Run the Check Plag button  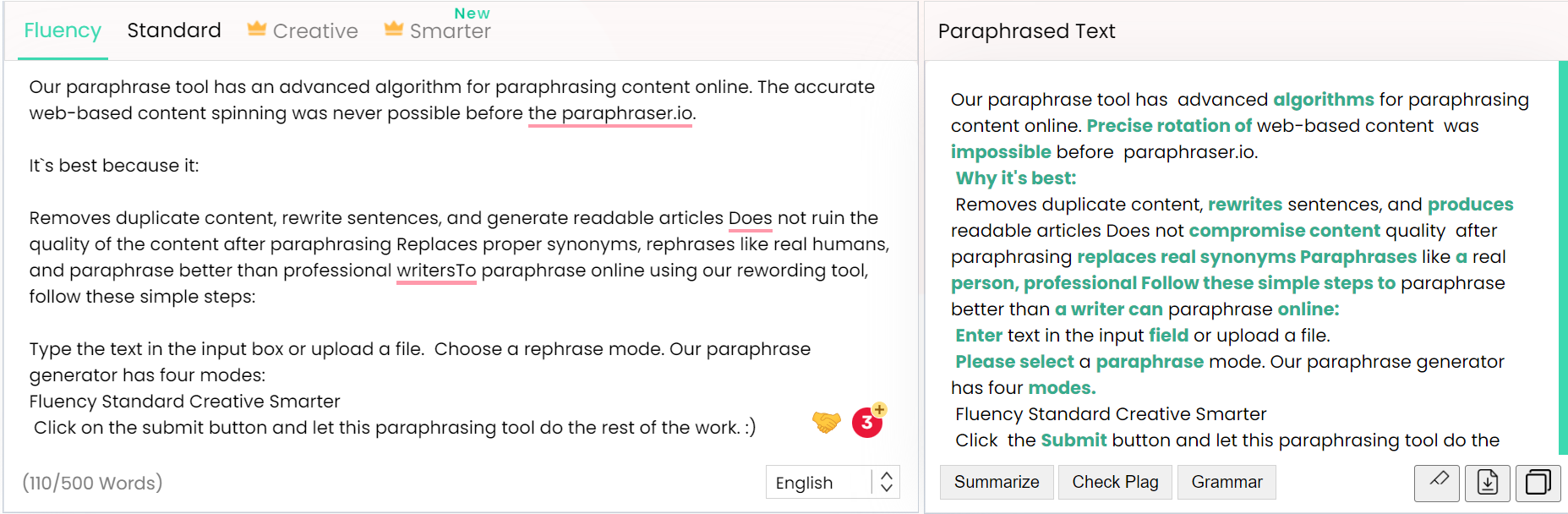pos(1115,482)
